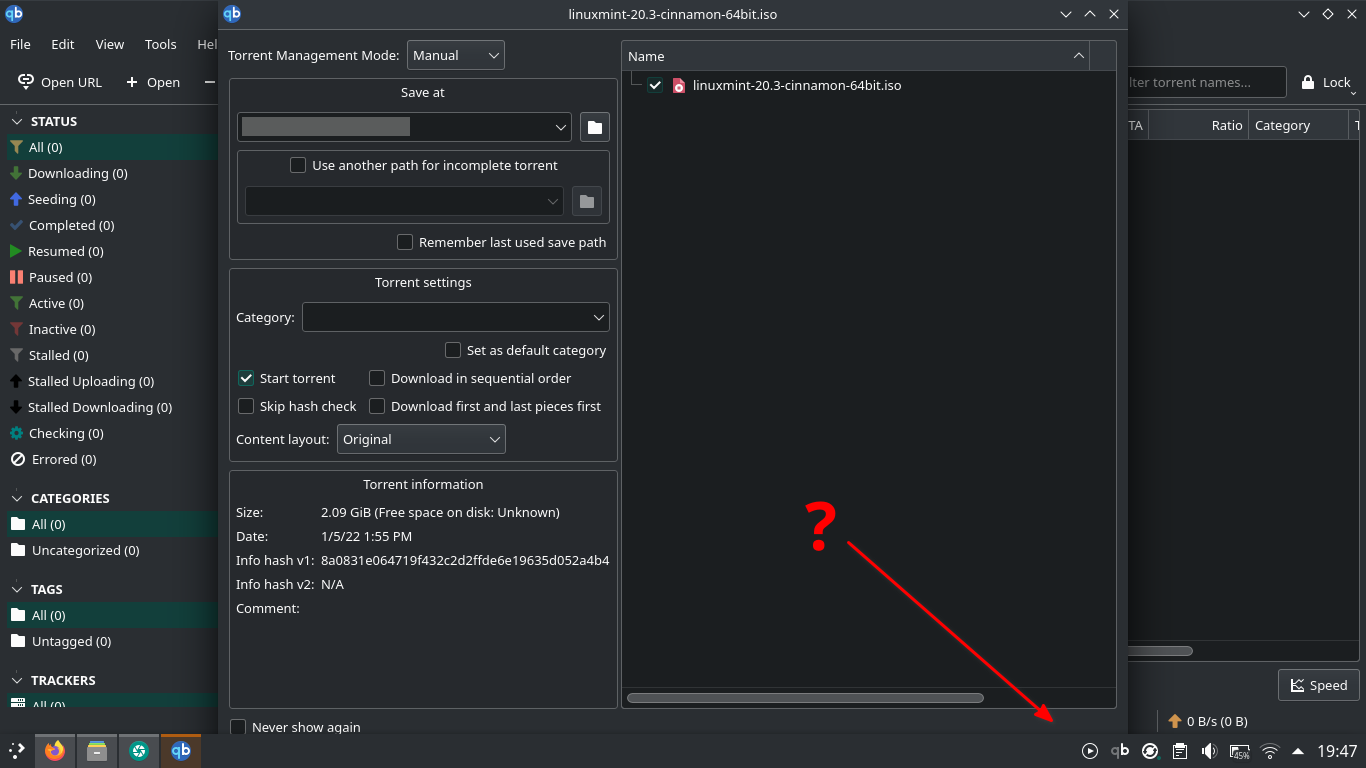The image size is (1366, 768).
Task: Open the Tools menu
Action: click(160, 44)
